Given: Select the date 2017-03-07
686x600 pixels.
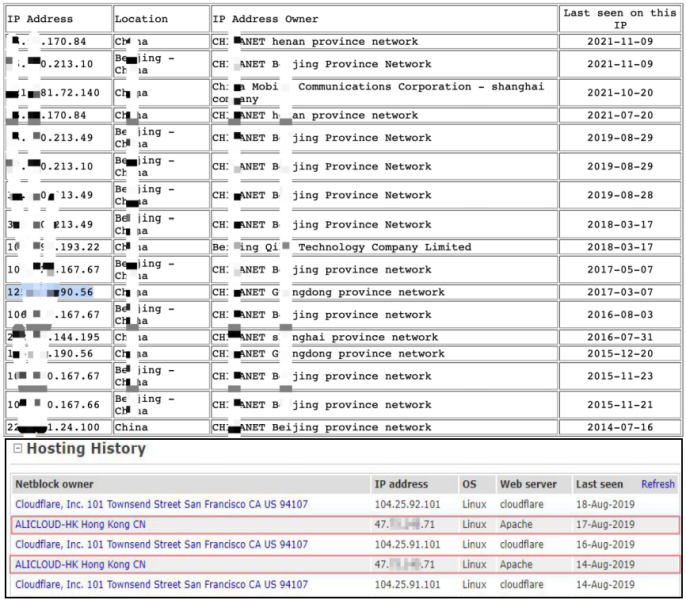Looking at the screenshot, I should (x=620, y=292).
